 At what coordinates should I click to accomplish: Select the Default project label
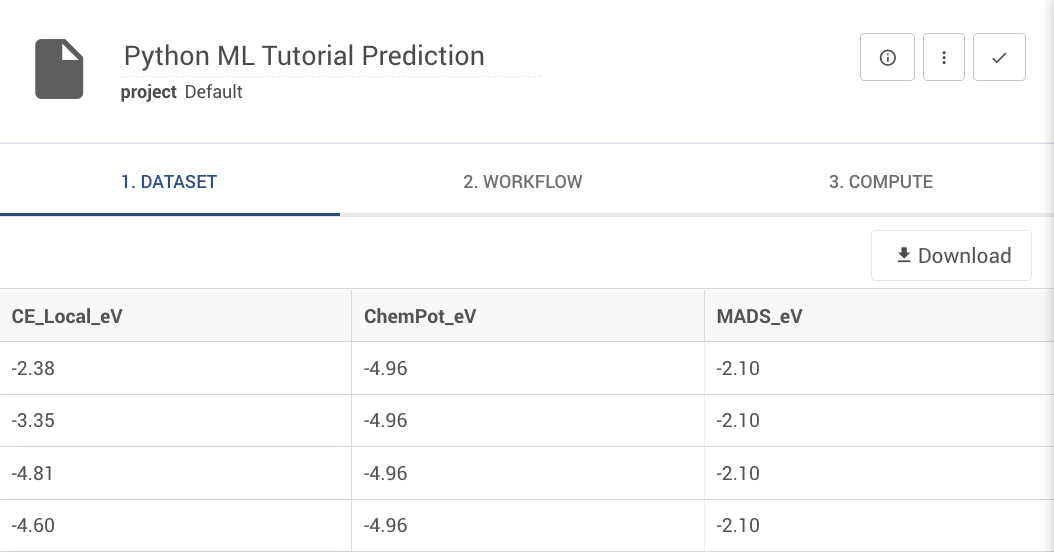point(214,92)
